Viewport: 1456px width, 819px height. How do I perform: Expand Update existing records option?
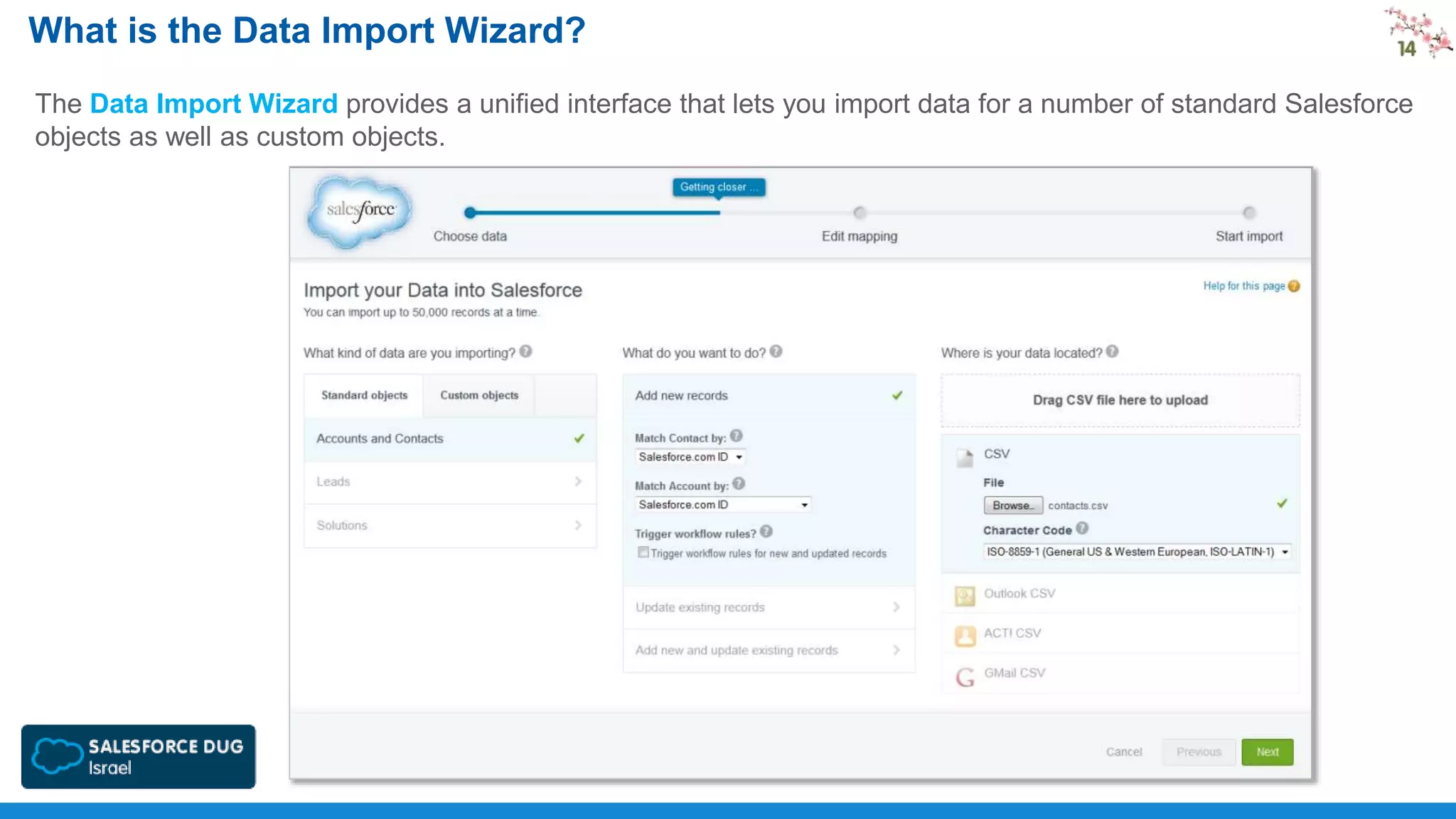point(769,607)
